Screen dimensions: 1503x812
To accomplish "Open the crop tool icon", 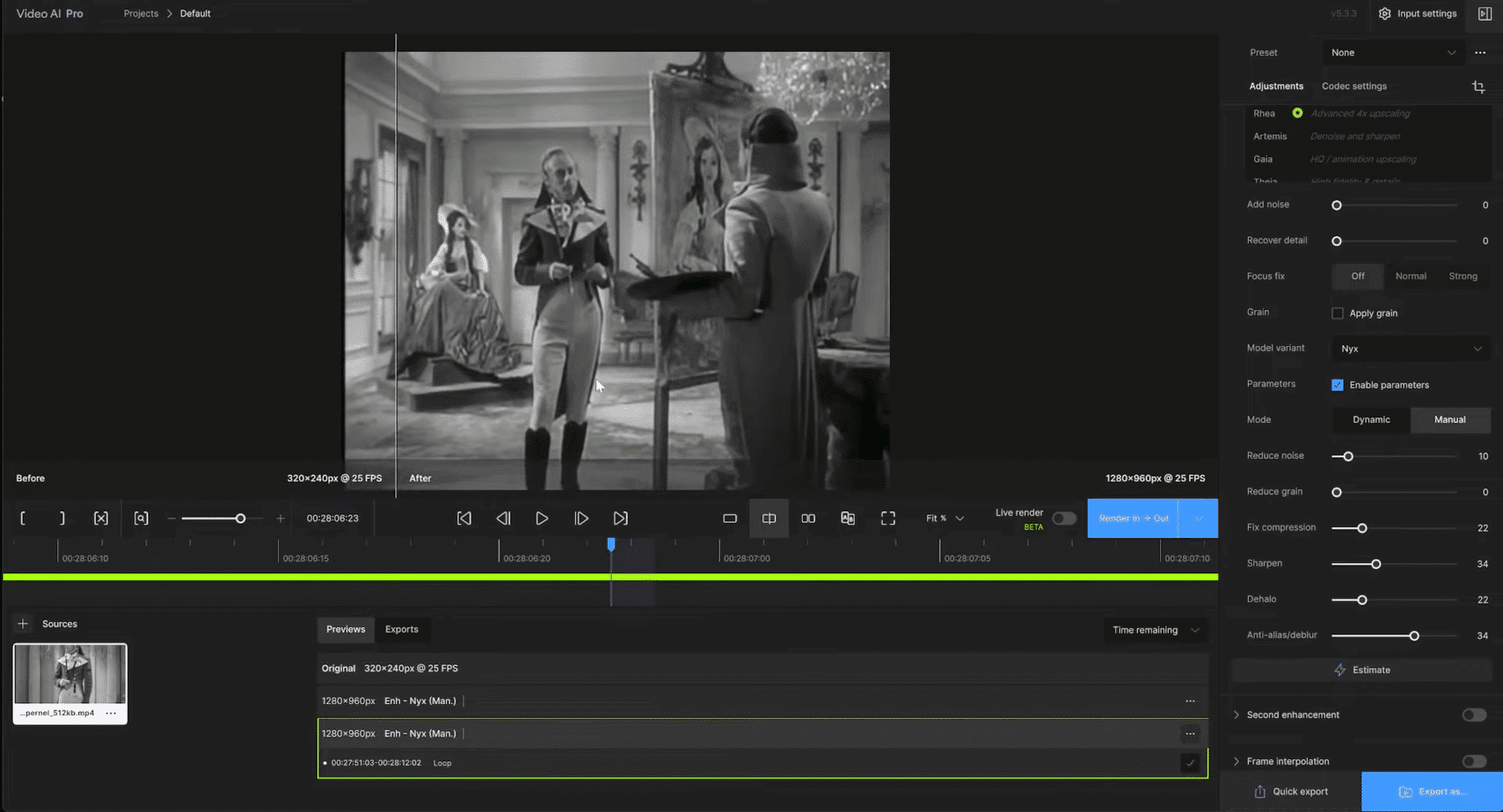I will (1478, 87).
